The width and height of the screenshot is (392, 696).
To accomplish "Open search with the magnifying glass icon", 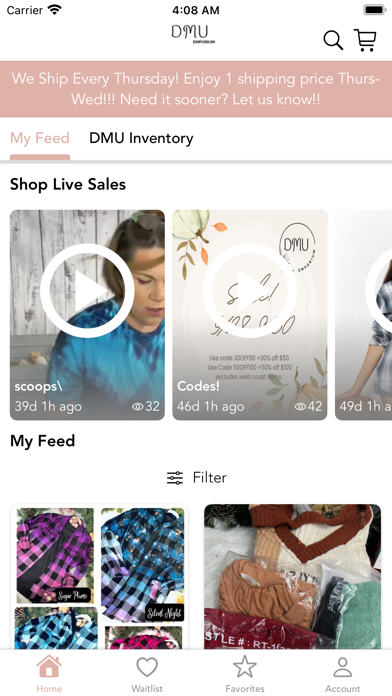I will tap(333, 40).
